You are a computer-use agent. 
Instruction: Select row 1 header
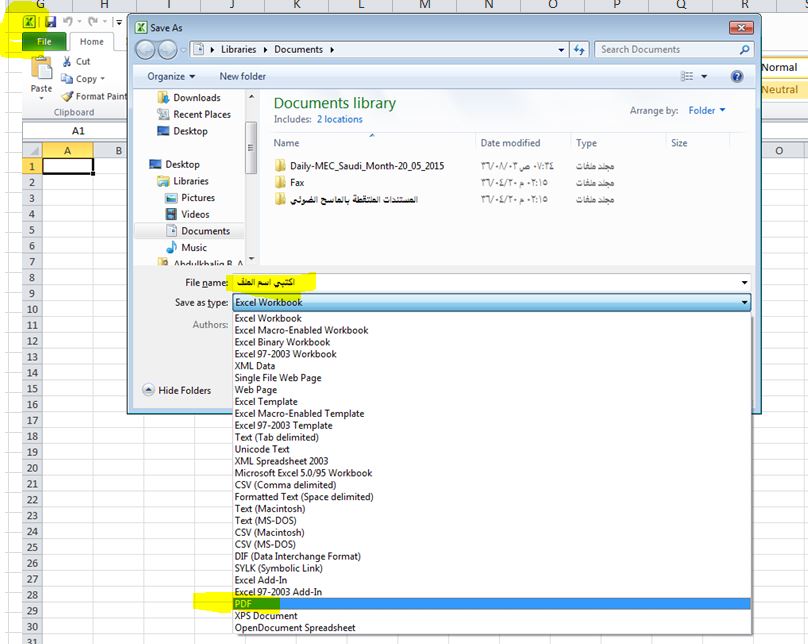[32, 166]
